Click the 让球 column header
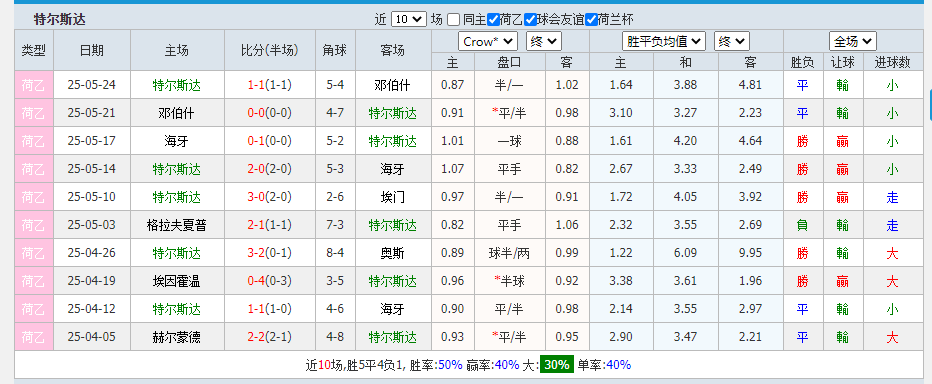This screenshot has width=932, height=384. [842, 62]
